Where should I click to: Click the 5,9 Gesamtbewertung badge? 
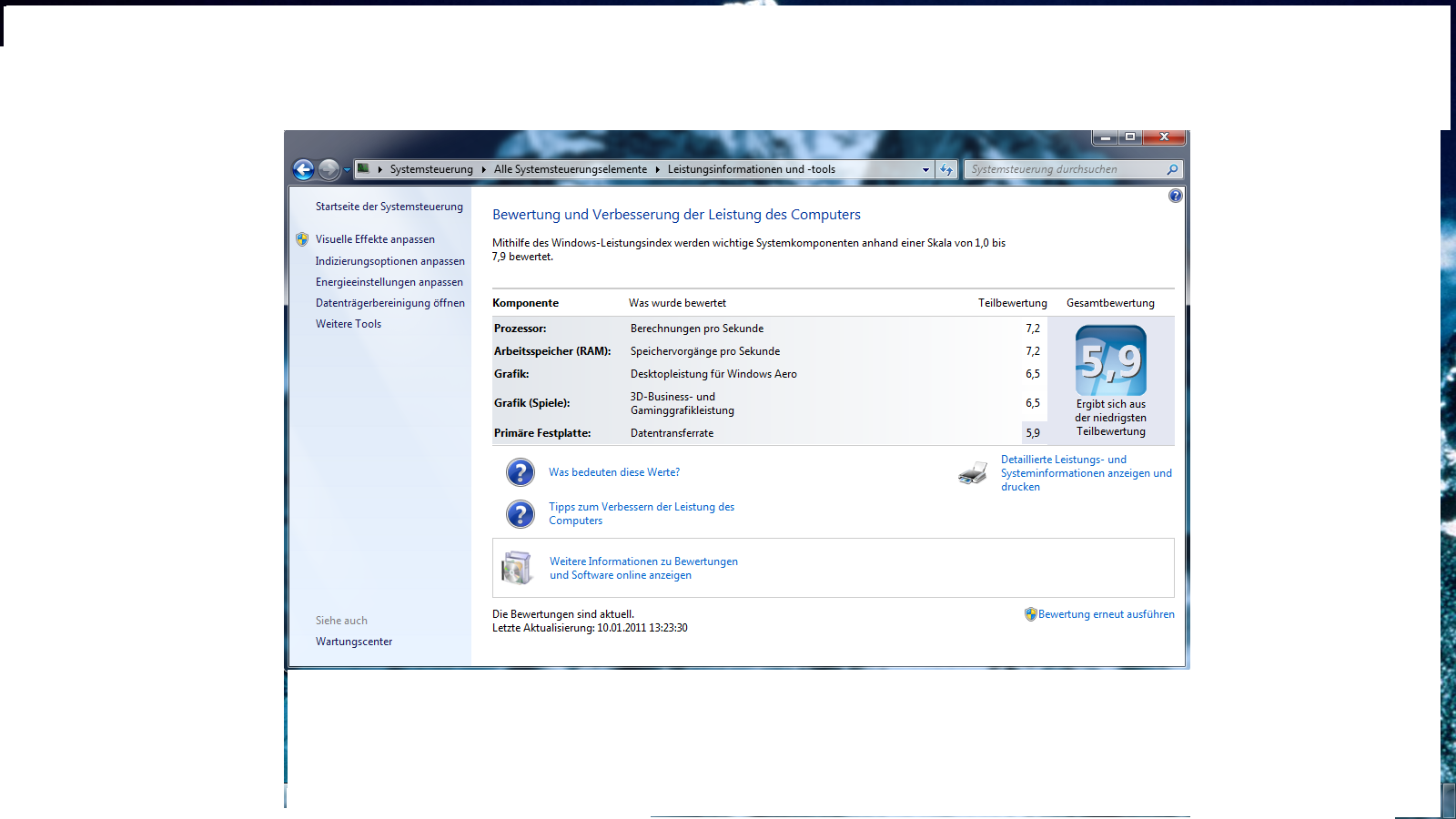(x=1110, y=360)
